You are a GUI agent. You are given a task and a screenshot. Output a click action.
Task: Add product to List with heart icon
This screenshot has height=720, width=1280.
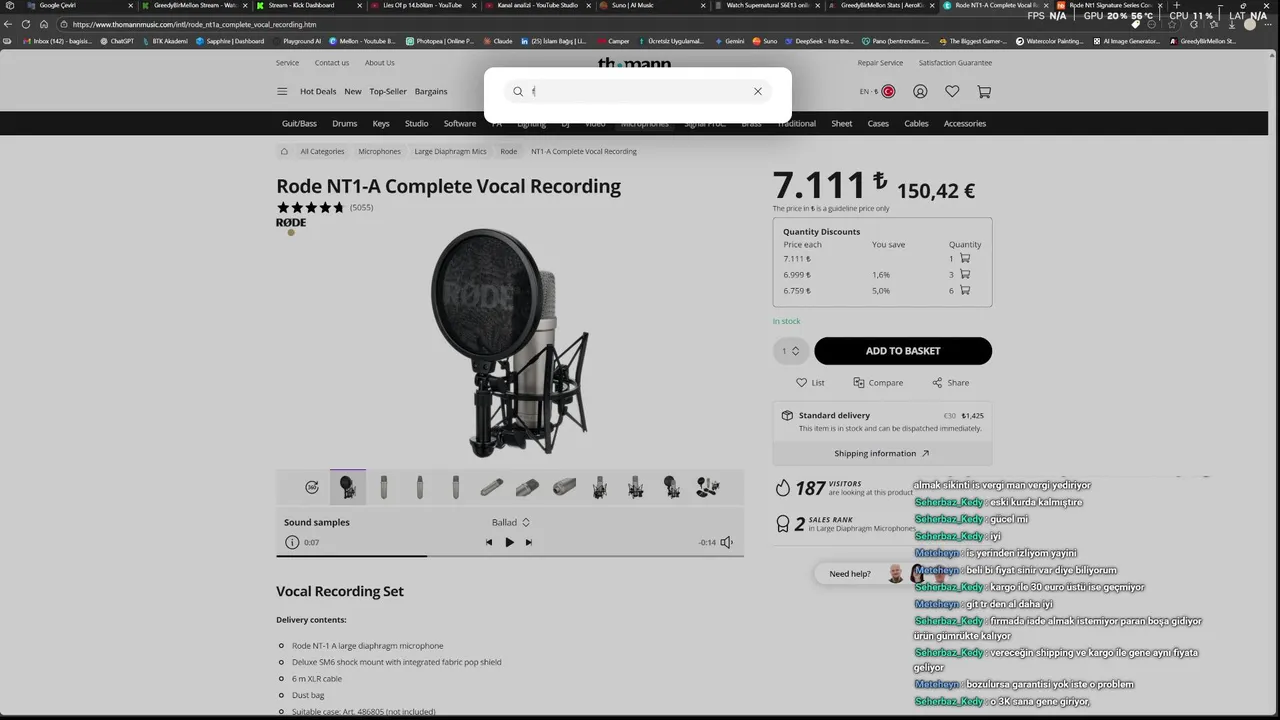[810, 382]
